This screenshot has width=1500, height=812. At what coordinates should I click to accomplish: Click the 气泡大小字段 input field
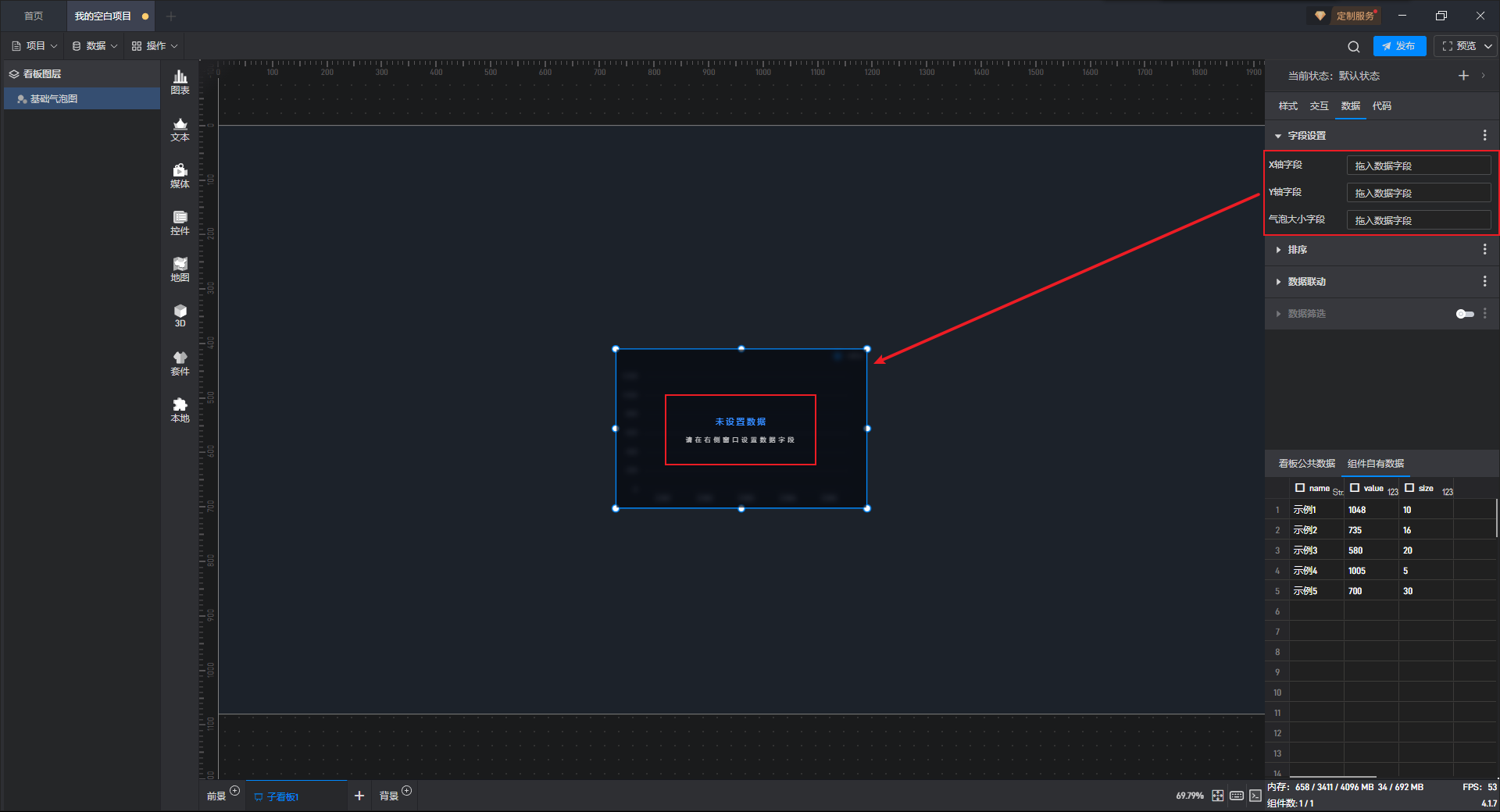click(x=1418, y=220)
